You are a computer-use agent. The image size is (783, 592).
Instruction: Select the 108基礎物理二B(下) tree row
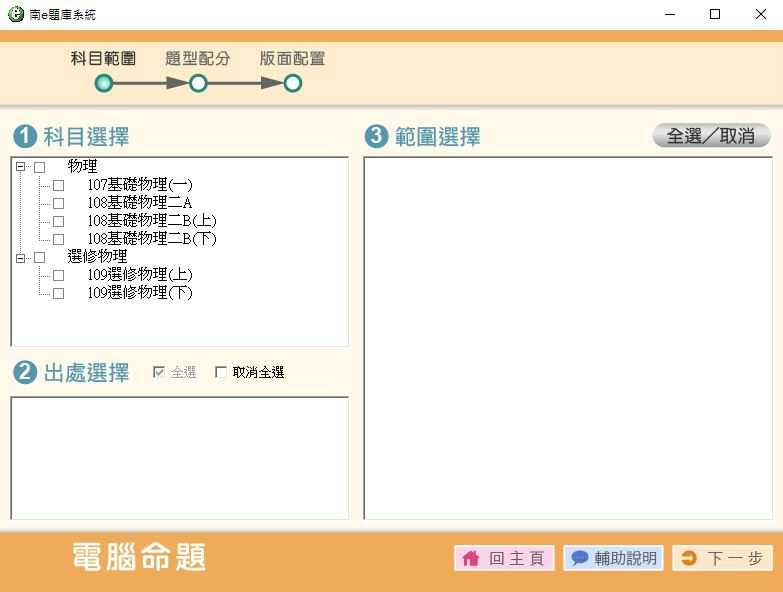pyautogui.click(x=152, y=239)
